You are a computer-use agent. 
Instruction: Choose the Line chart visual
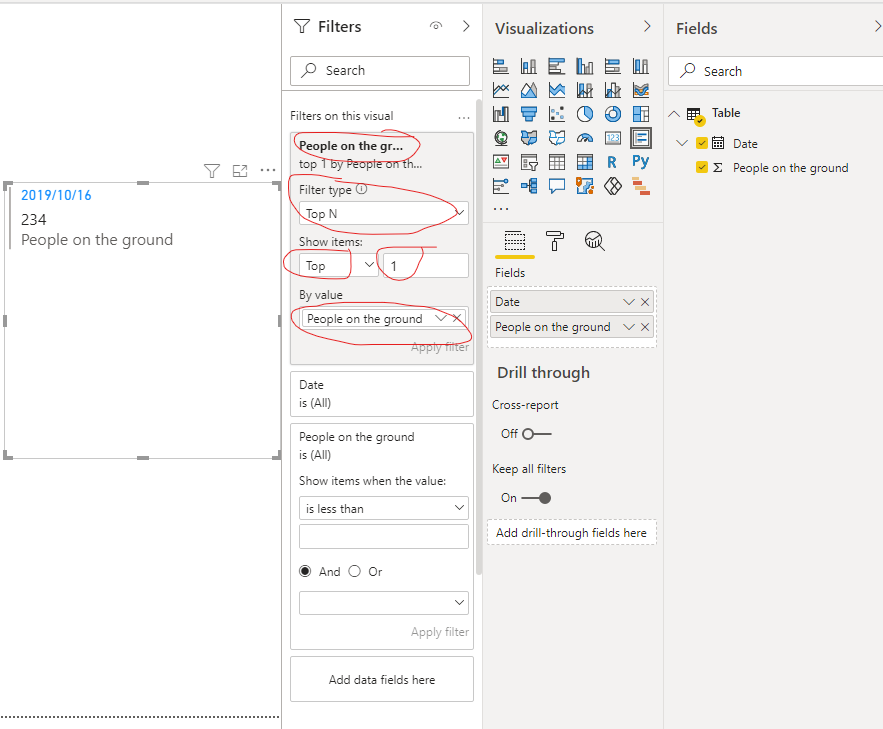click(x=501, y=90)
